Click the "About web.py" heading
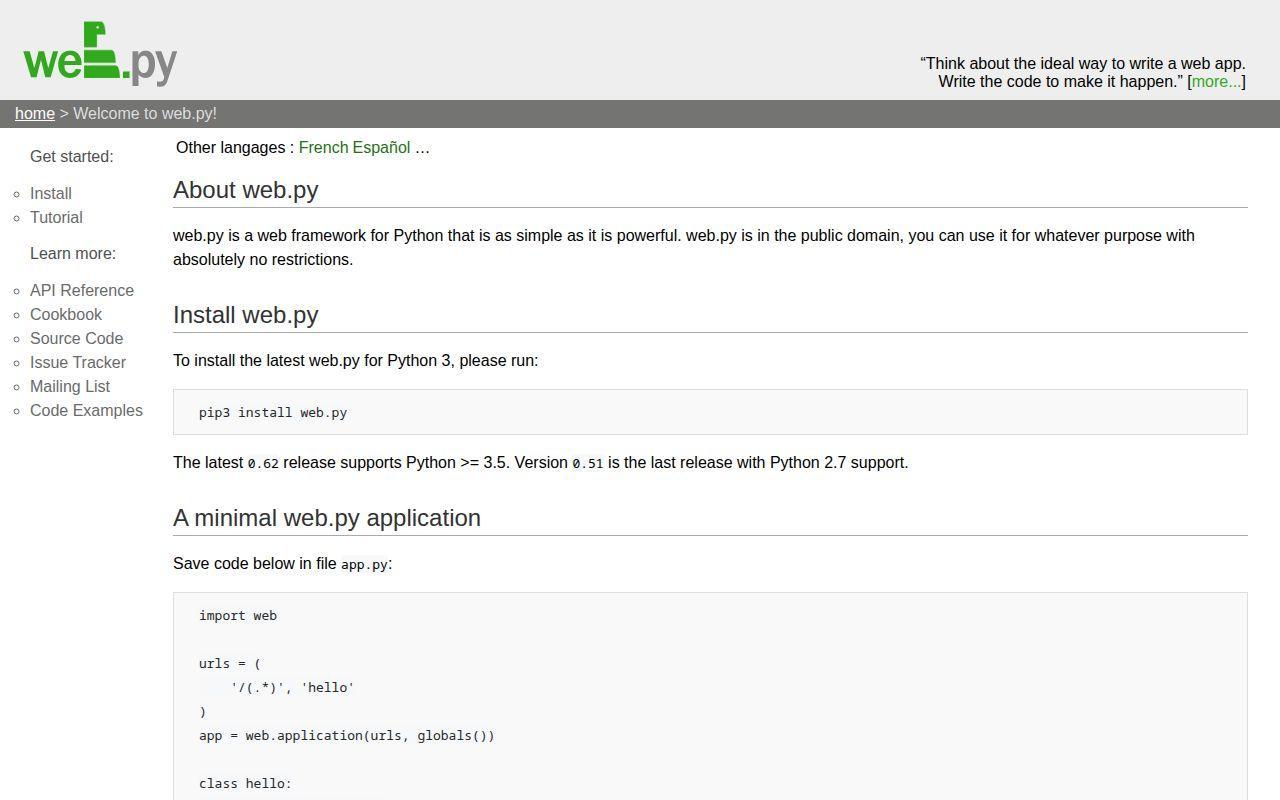1280x800 pixels. coord(246,190)
